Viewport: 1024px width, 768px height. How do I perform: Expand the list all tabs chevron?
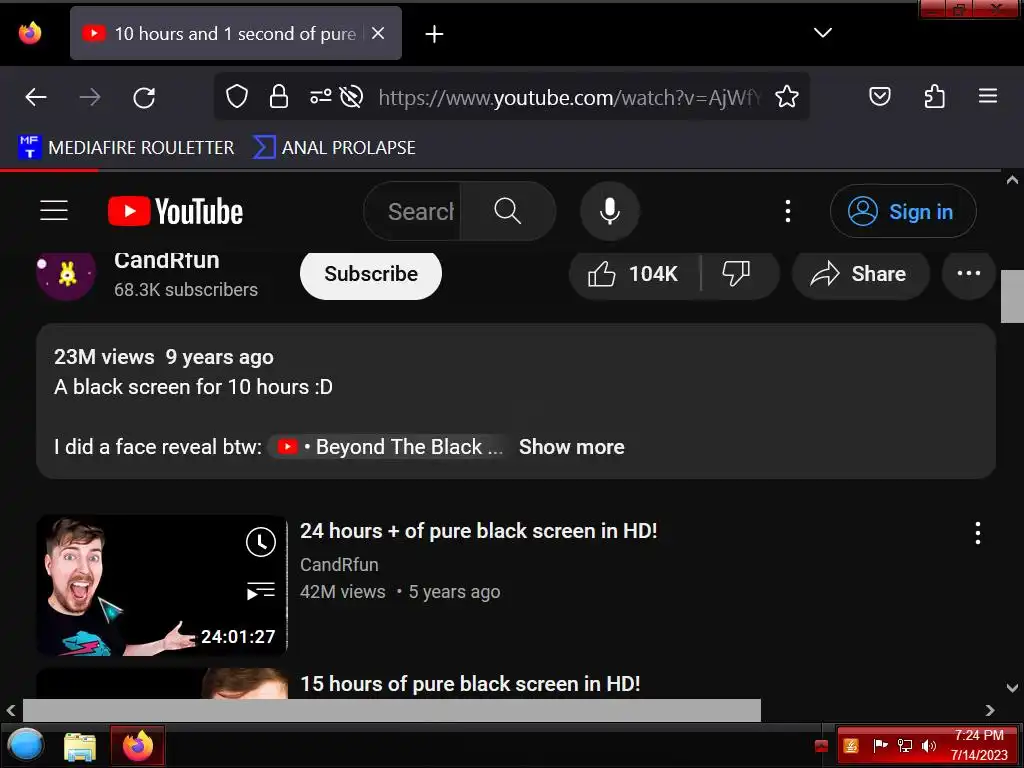coord(822,32)
